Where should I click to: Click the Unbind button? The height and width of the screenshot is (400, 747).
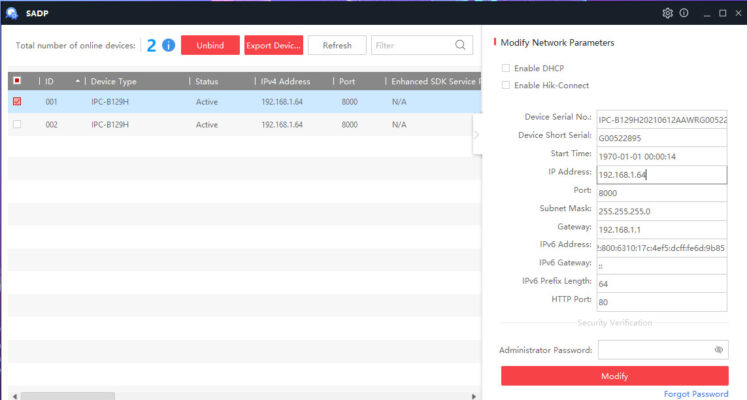tap(210, 45)
